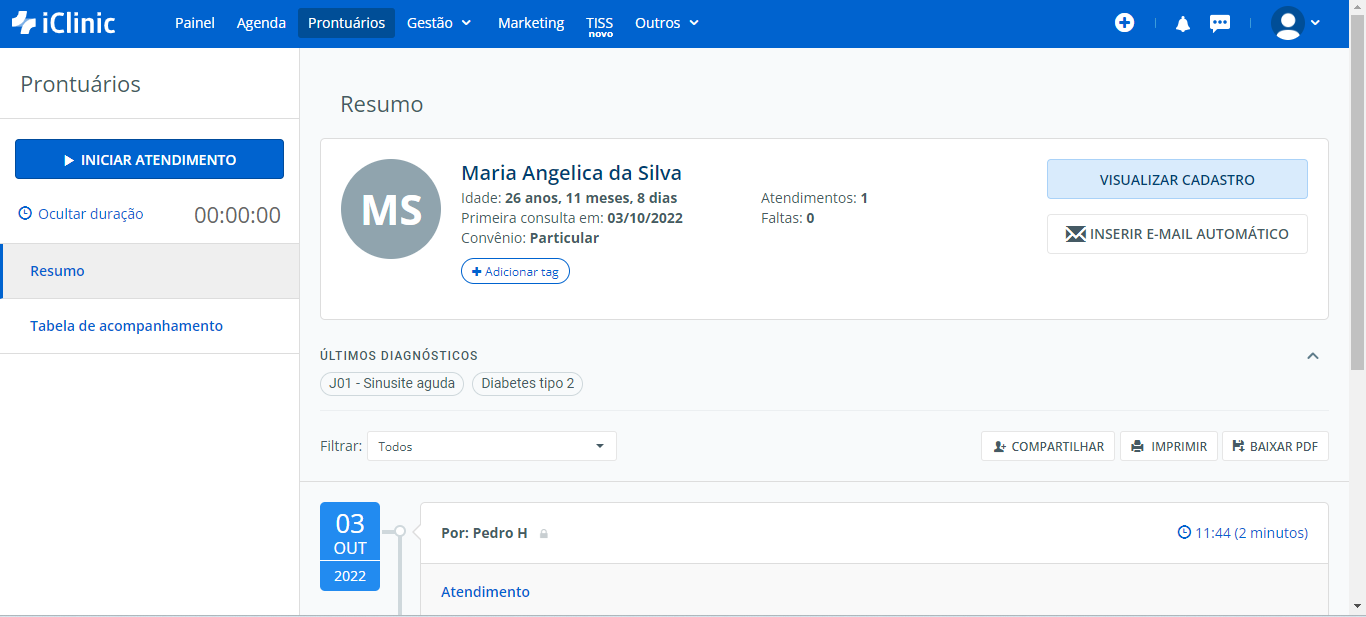Go to the Agenda tab
The height and width of the screenshot is (617, 1366).
click(261, 23)
